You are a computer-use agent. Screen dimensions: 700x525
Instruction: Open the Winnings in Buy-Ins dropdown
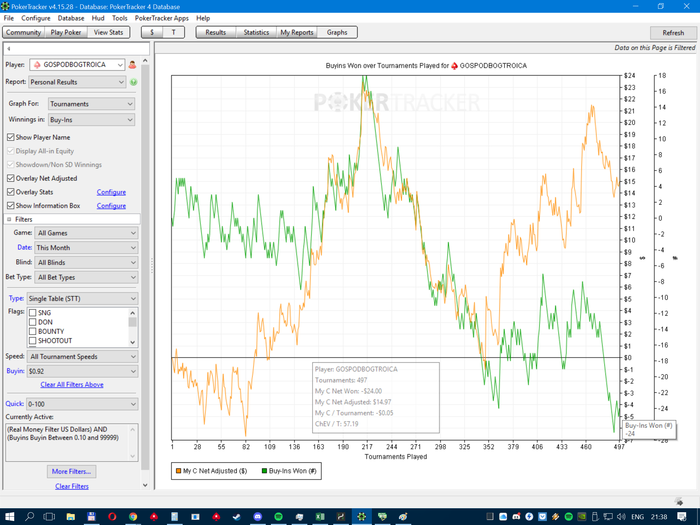92,120
